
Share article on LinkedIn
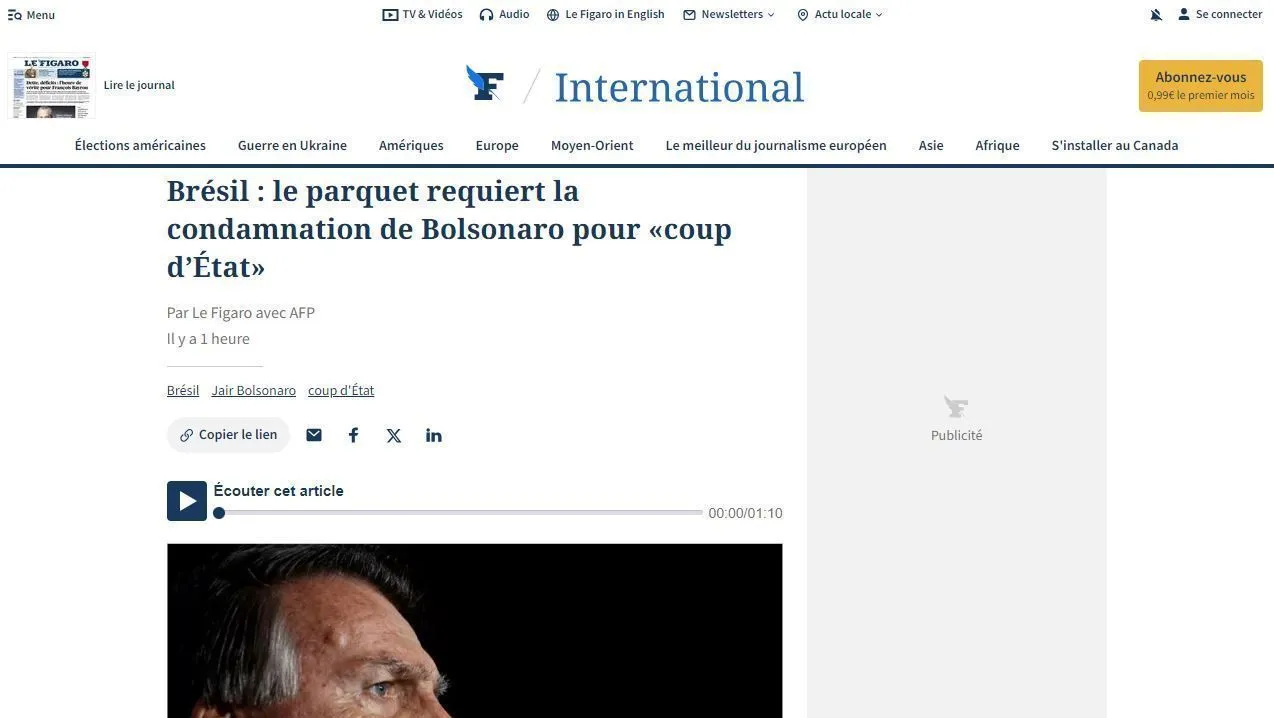click(433, 435)
